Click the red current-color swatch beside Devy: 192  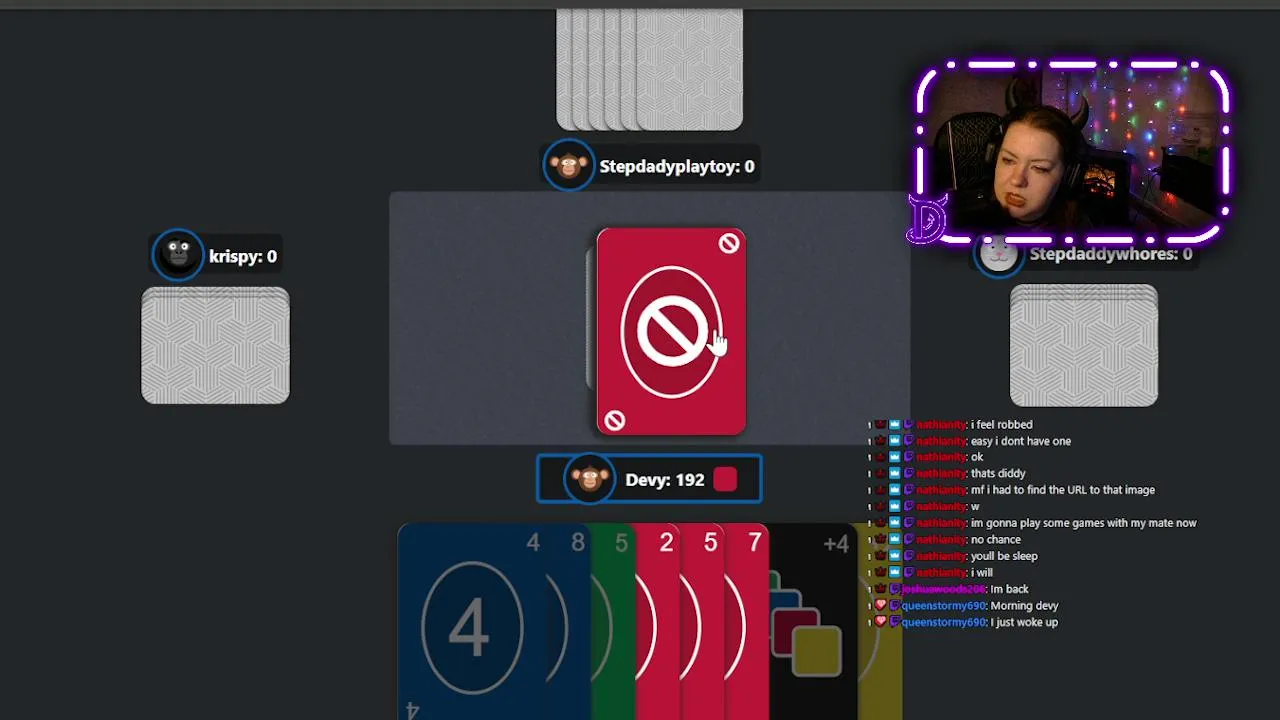click(726, 480)
